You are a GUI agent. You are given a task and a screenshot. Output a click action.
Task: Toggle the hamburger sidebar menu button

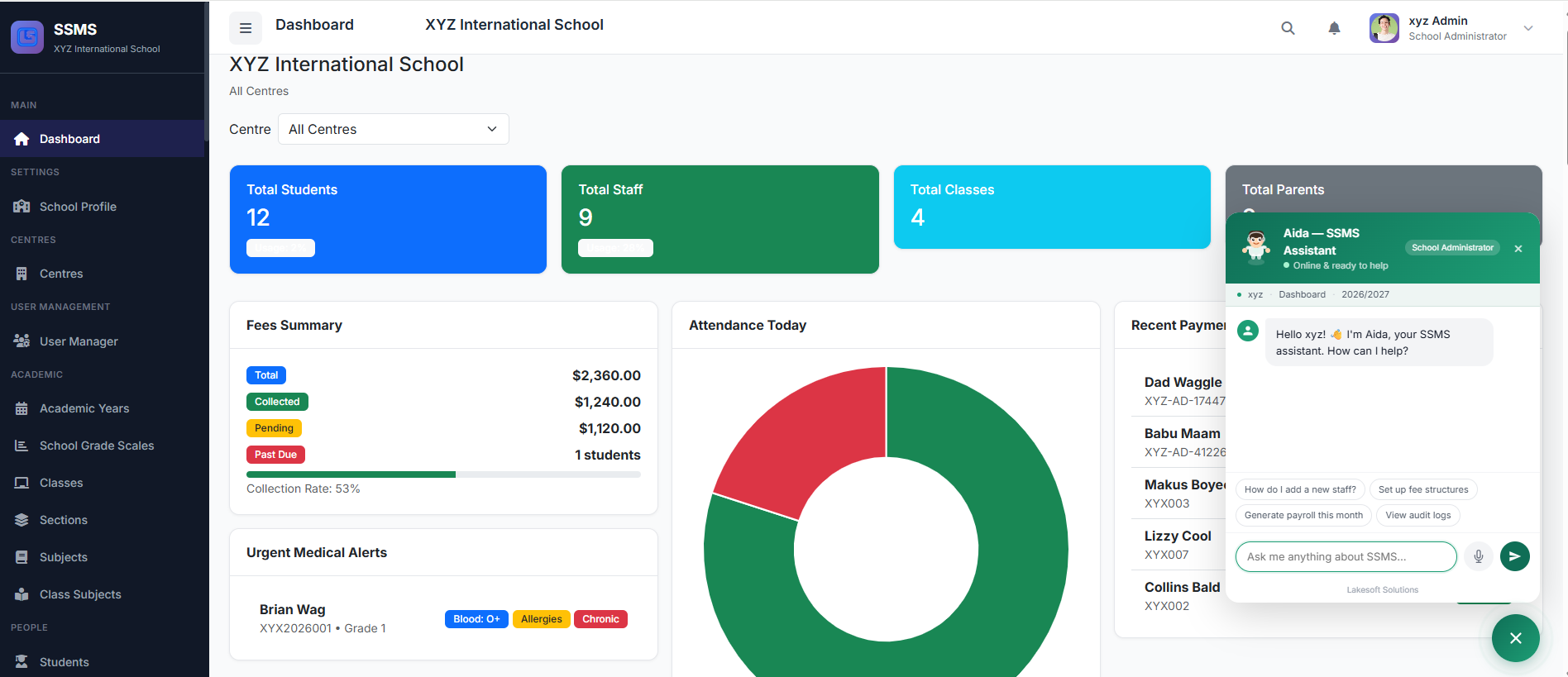246,28
